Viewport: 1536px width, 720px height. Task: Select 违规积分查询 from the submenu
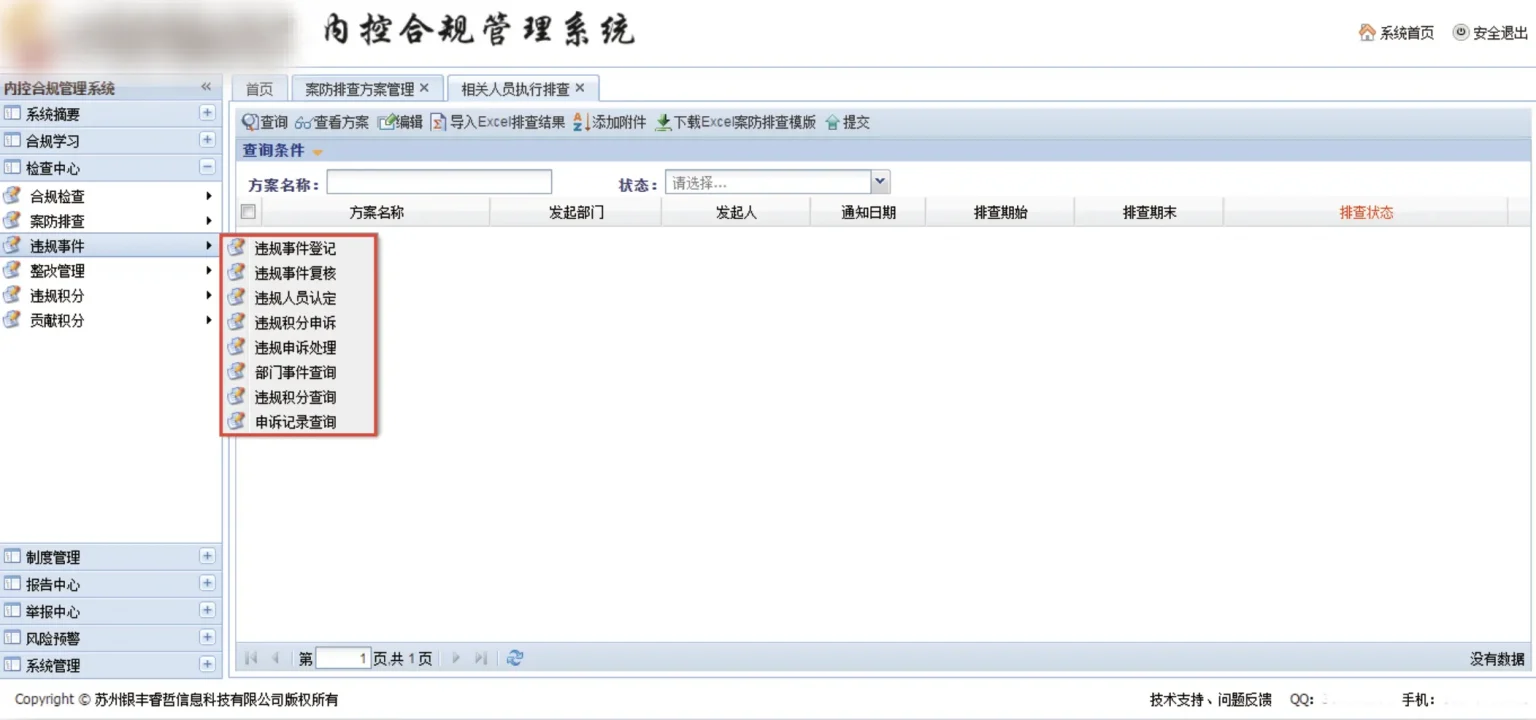(x=295, y=397)
